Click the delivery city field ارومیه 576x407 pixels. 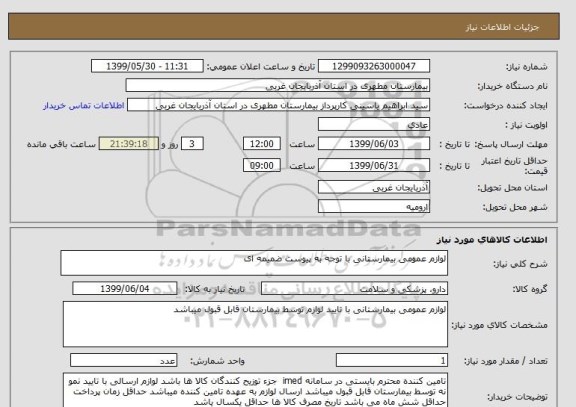coord(374,206)
